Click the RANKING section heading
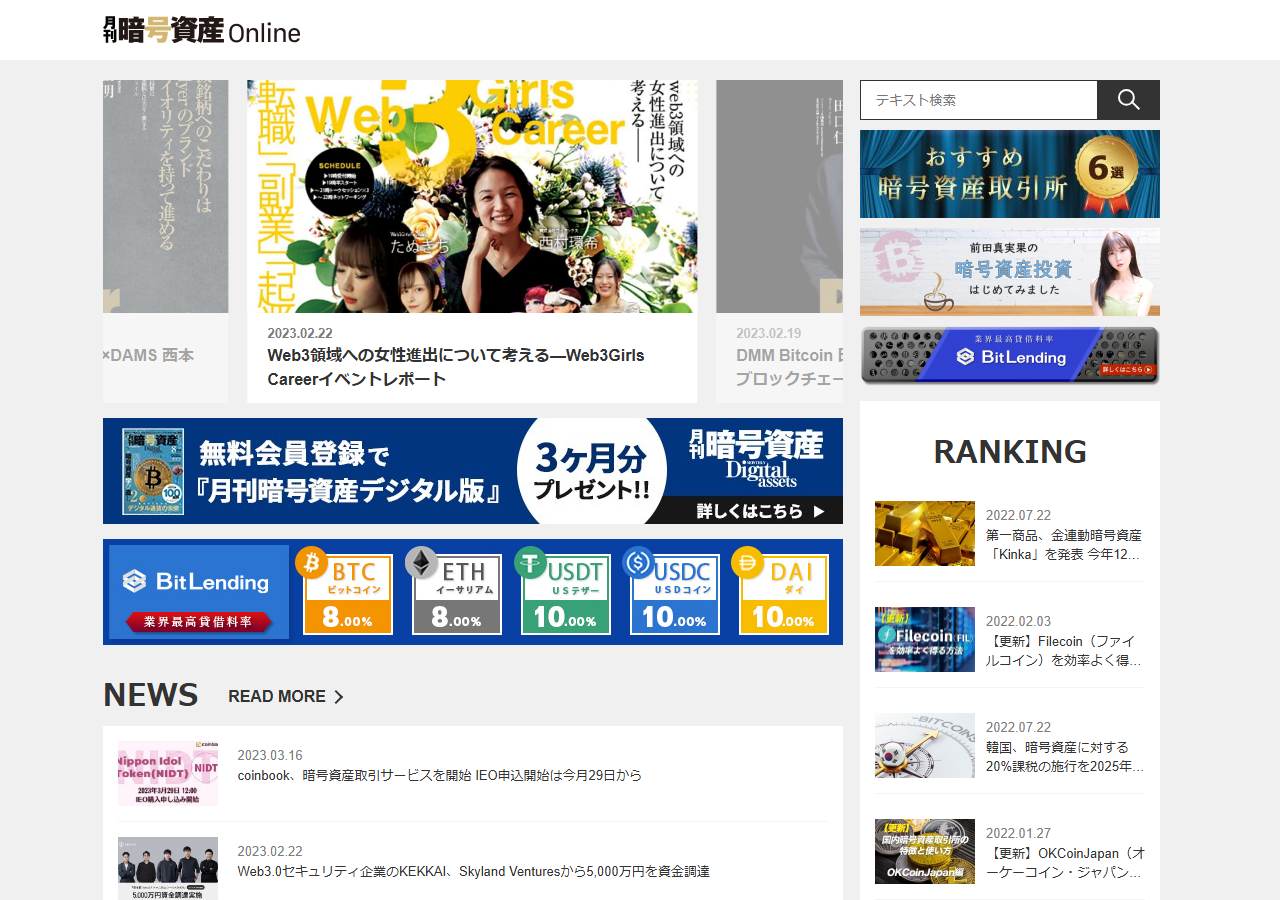The height and width of the screenshot is (900, 1280). pos(1010,452)
